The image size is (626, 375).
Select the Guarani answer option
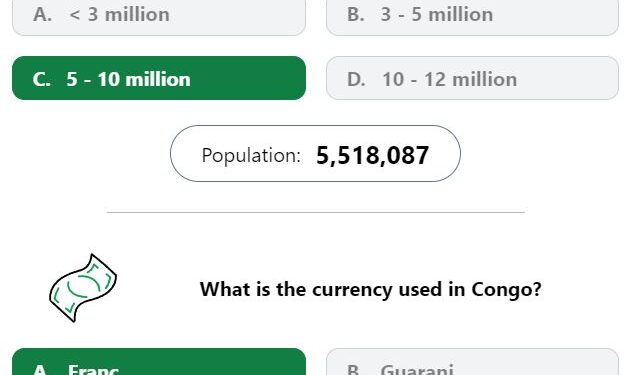click(x=472, y=362)
